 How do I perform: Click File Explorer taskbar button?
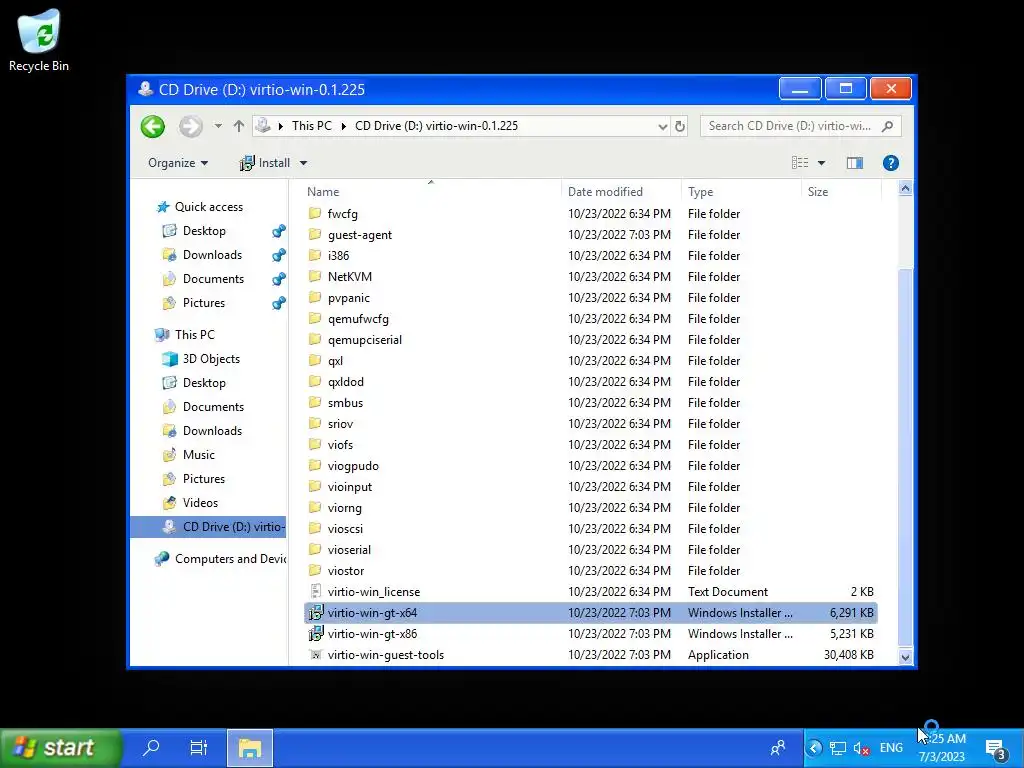coord(249,748)
